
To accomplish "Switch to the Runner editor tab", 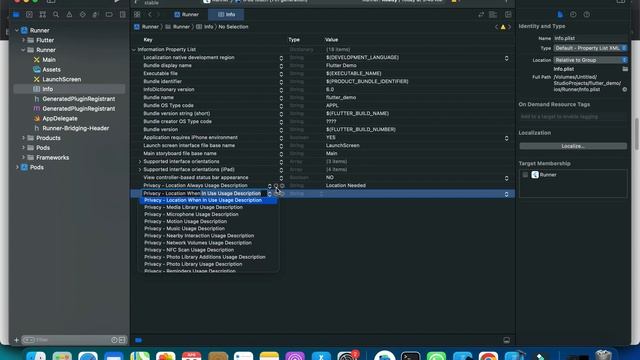I will click(186, 15).
